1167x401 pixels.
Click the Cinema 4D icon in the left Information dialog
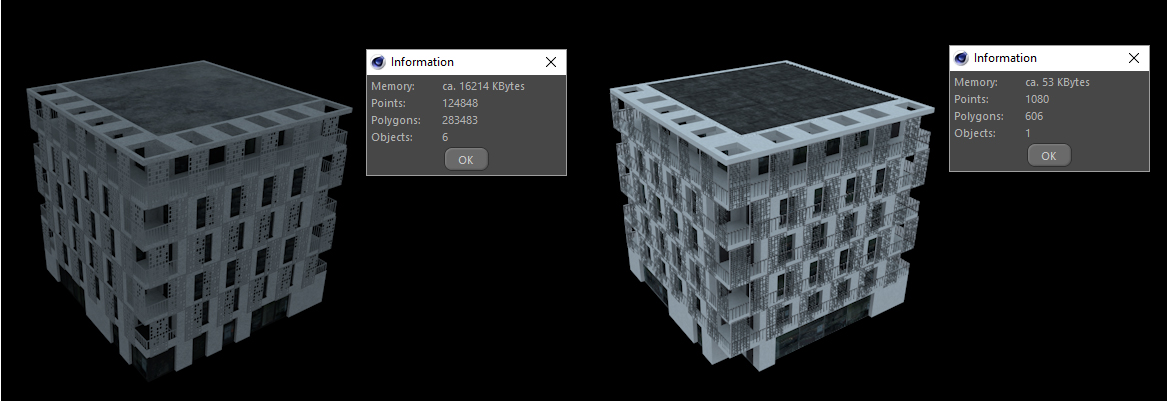coord(378,62)
